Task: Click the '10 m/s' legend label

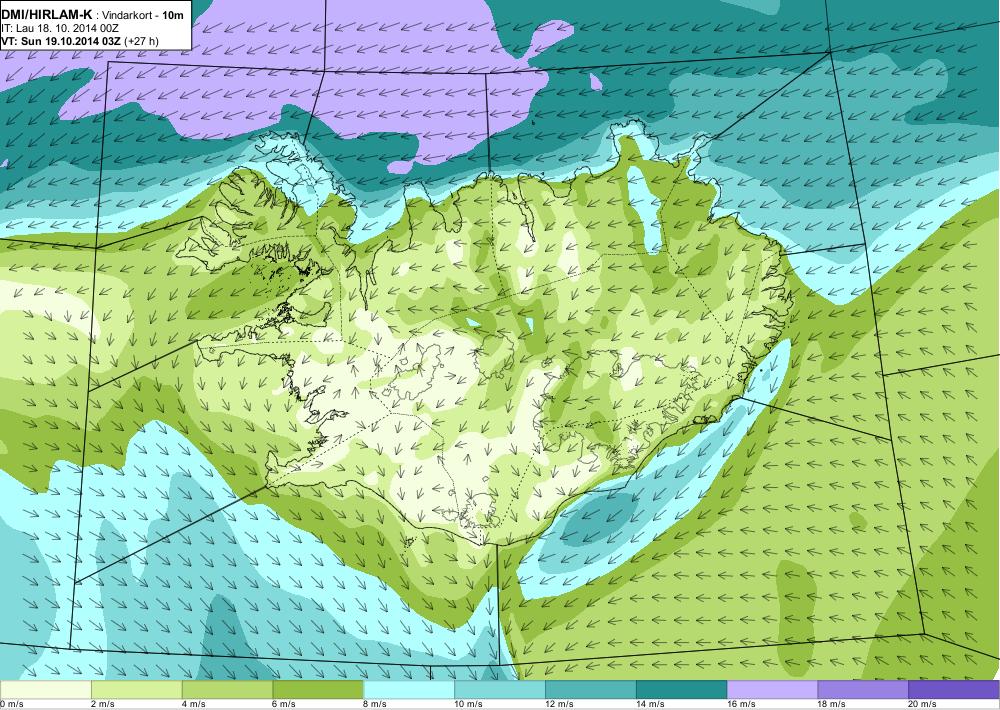Action: [469, 704]
